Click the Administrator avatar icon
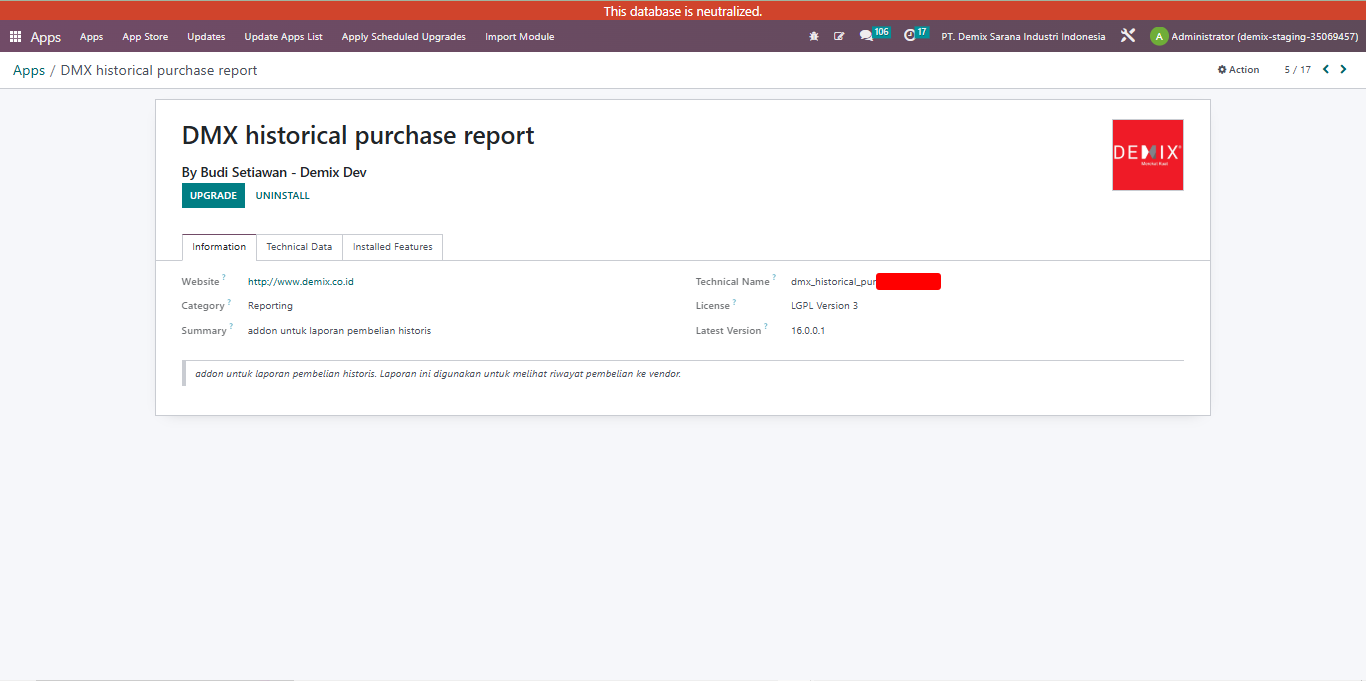This screenshot has height=681, width=1366. coord(1159,37)
